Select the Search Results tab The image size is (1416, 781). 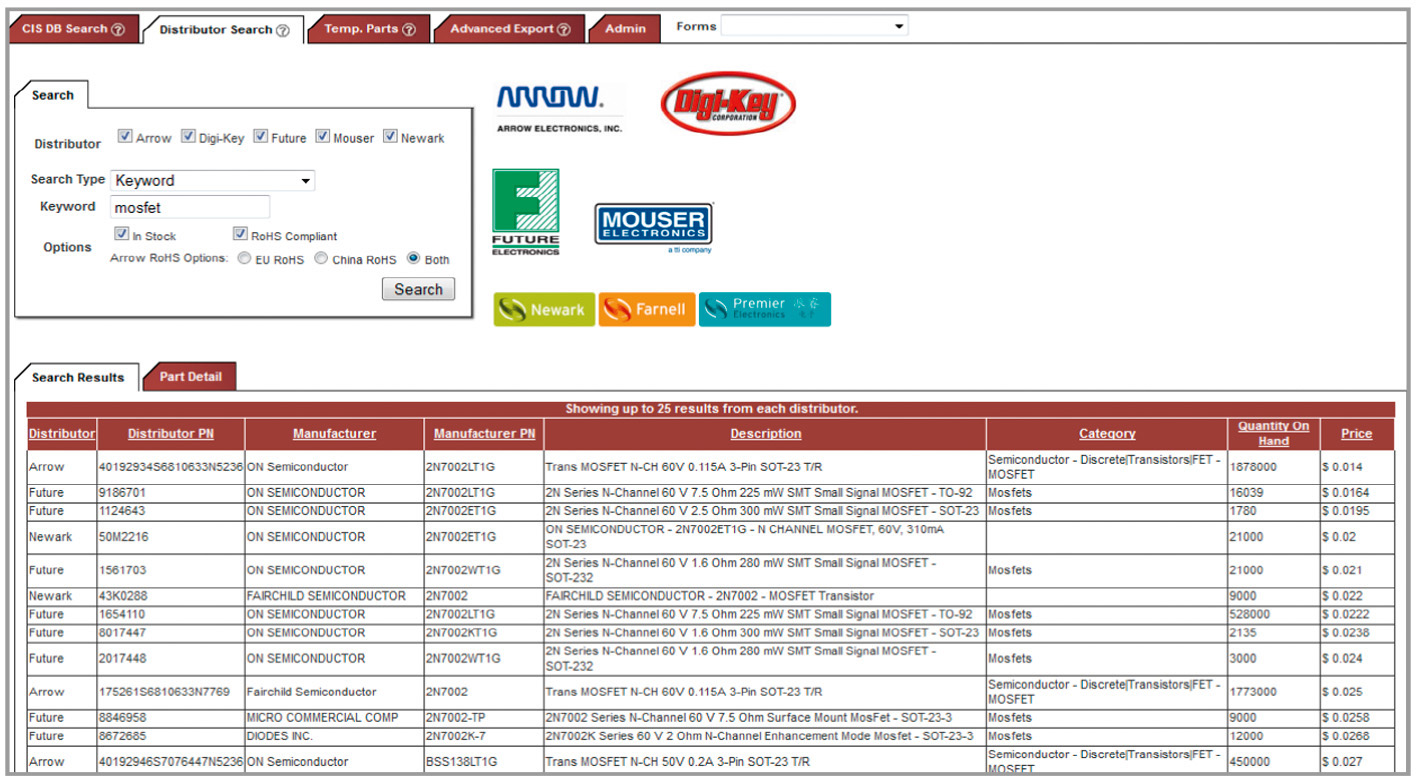pyautogui.click(x=78, y=377)
